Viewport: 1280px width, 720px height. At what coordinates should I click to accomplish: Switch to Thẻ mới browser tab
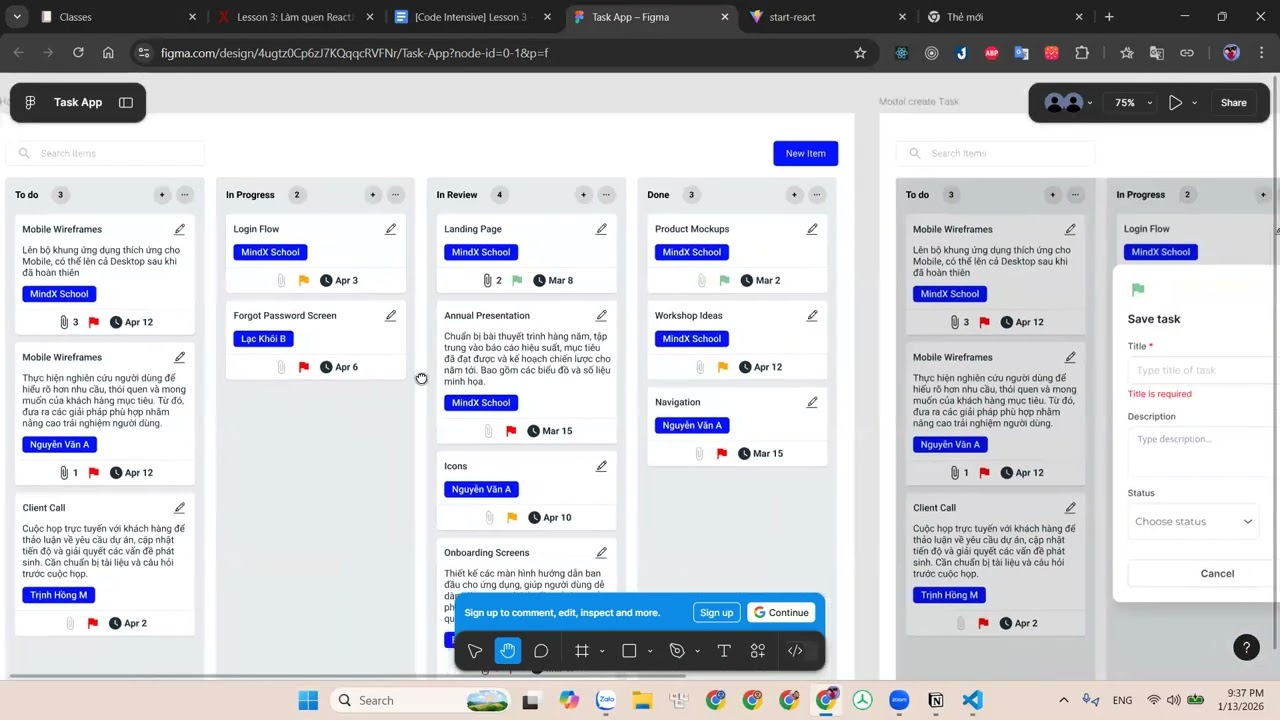[1004, 17]
